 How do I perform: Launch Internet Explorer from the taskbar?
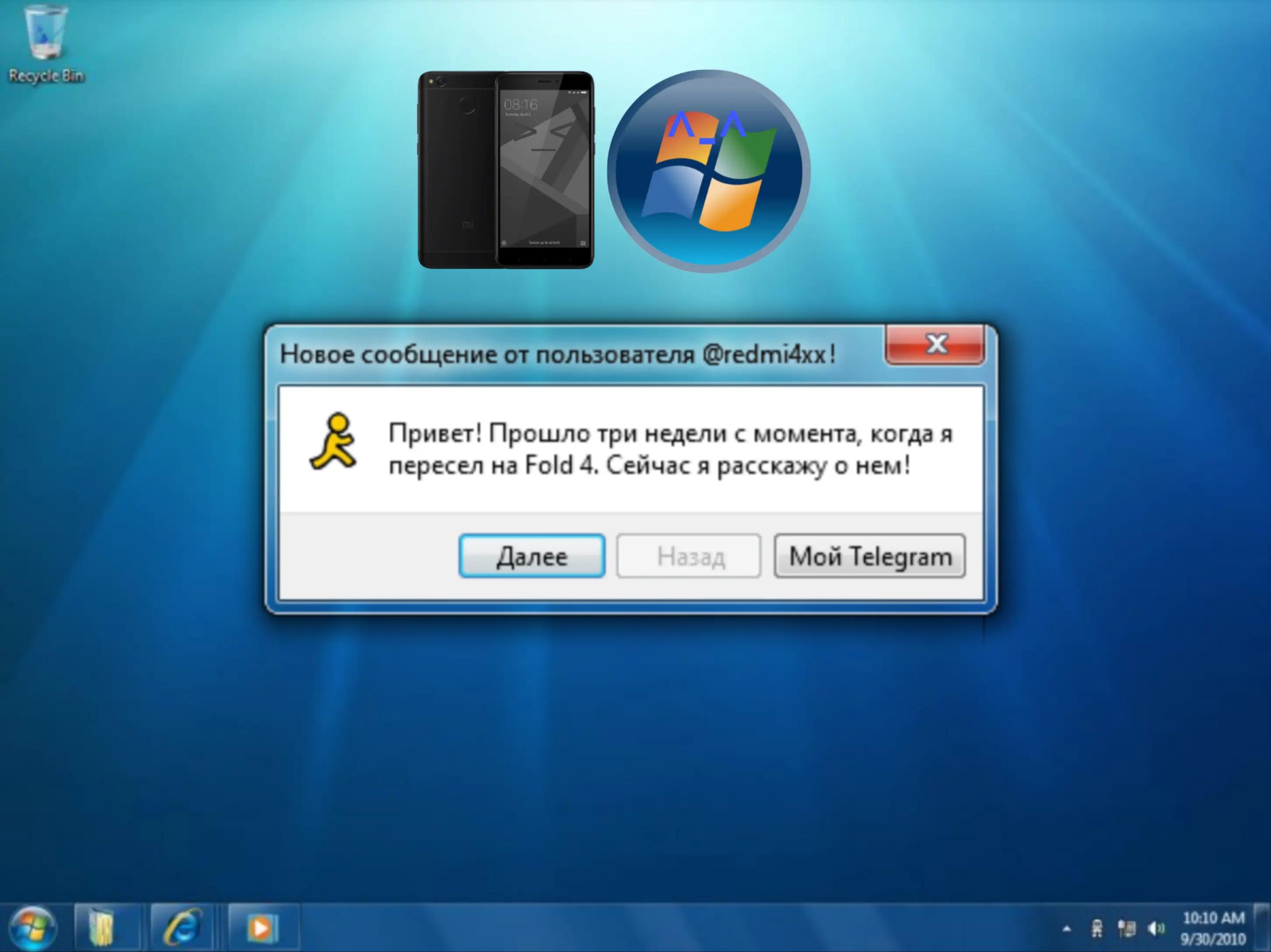pyautogui.click(x=183, y=927)
